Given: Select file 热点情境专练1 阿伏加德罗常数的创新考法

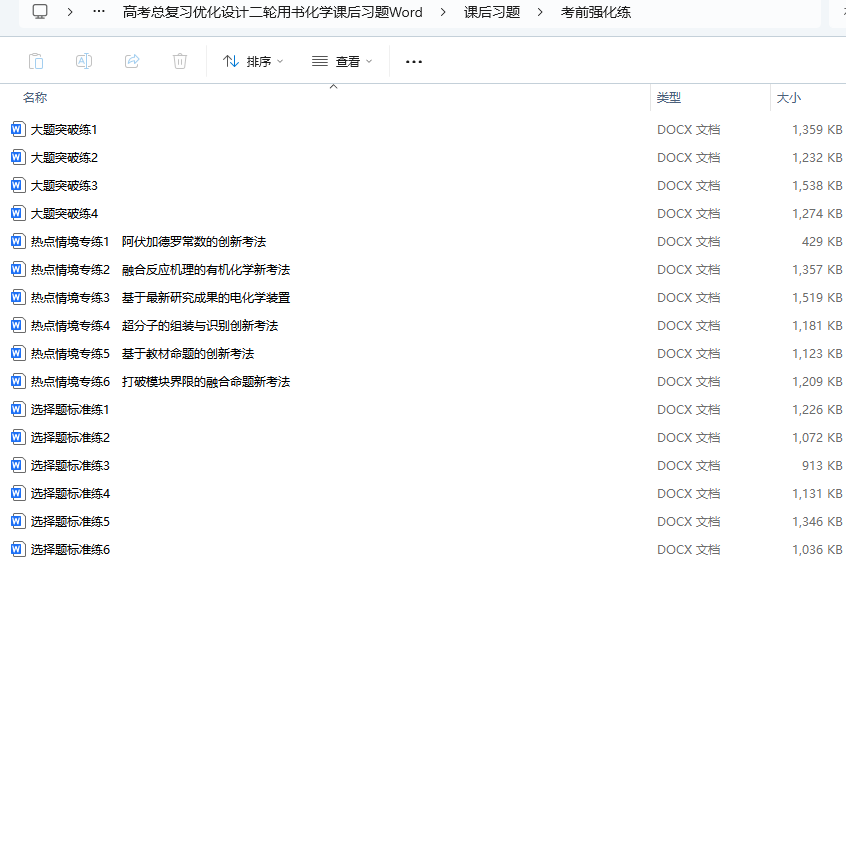Looking at the screenshot, I should click(148, 241).
